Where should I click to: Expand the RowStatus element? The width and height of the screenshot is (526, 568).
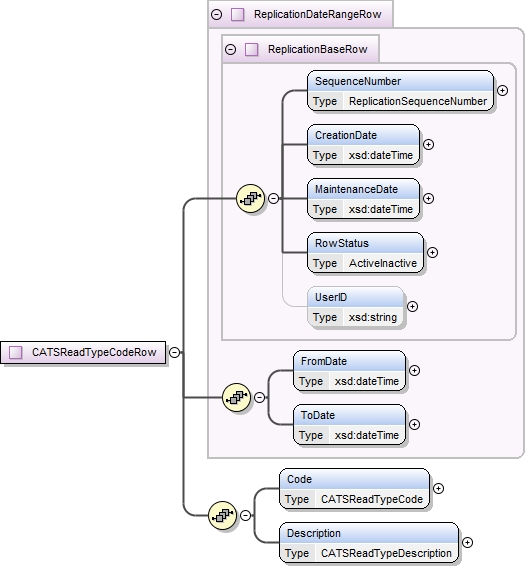pyautogui.click(x=432, y=252)
